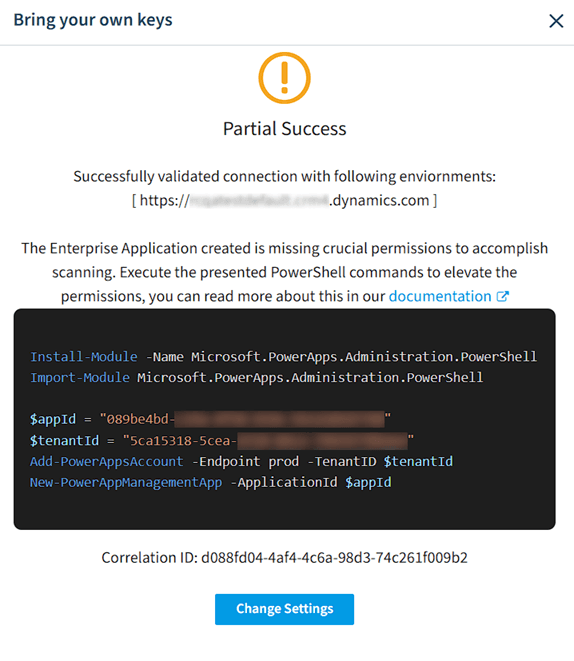Screen dimensions: 574x661
Task: Select the Add-PowerAppsAccount cmdlet name
Action: [107, 461]
